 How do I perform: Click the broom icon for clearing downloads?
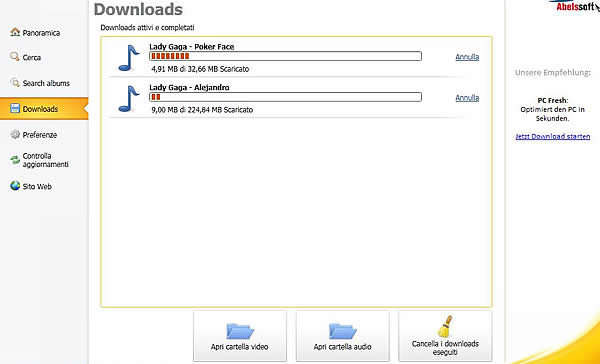click(445, 326)
